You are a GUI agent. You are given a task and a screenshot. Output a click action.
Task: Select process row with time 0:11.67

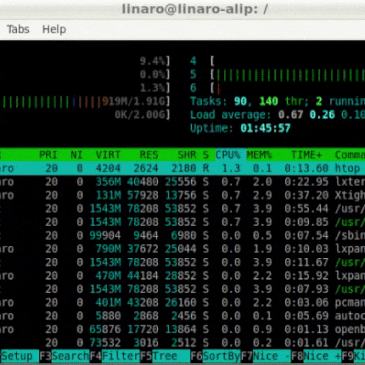point(182,262)
